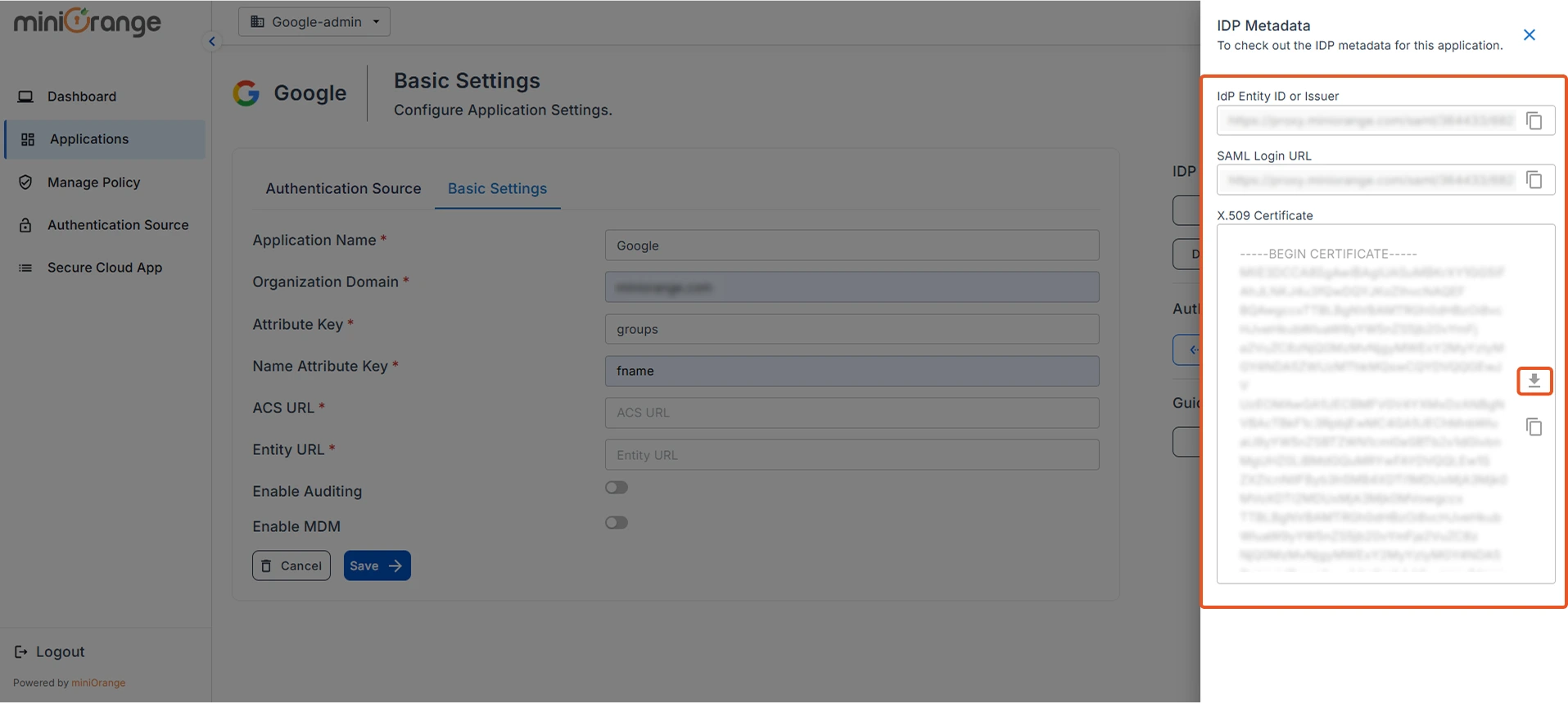Screen dimensions: 1568x703
Task: Click the BEGIN CERTIFICATE text line
Action: point(1328,254)
